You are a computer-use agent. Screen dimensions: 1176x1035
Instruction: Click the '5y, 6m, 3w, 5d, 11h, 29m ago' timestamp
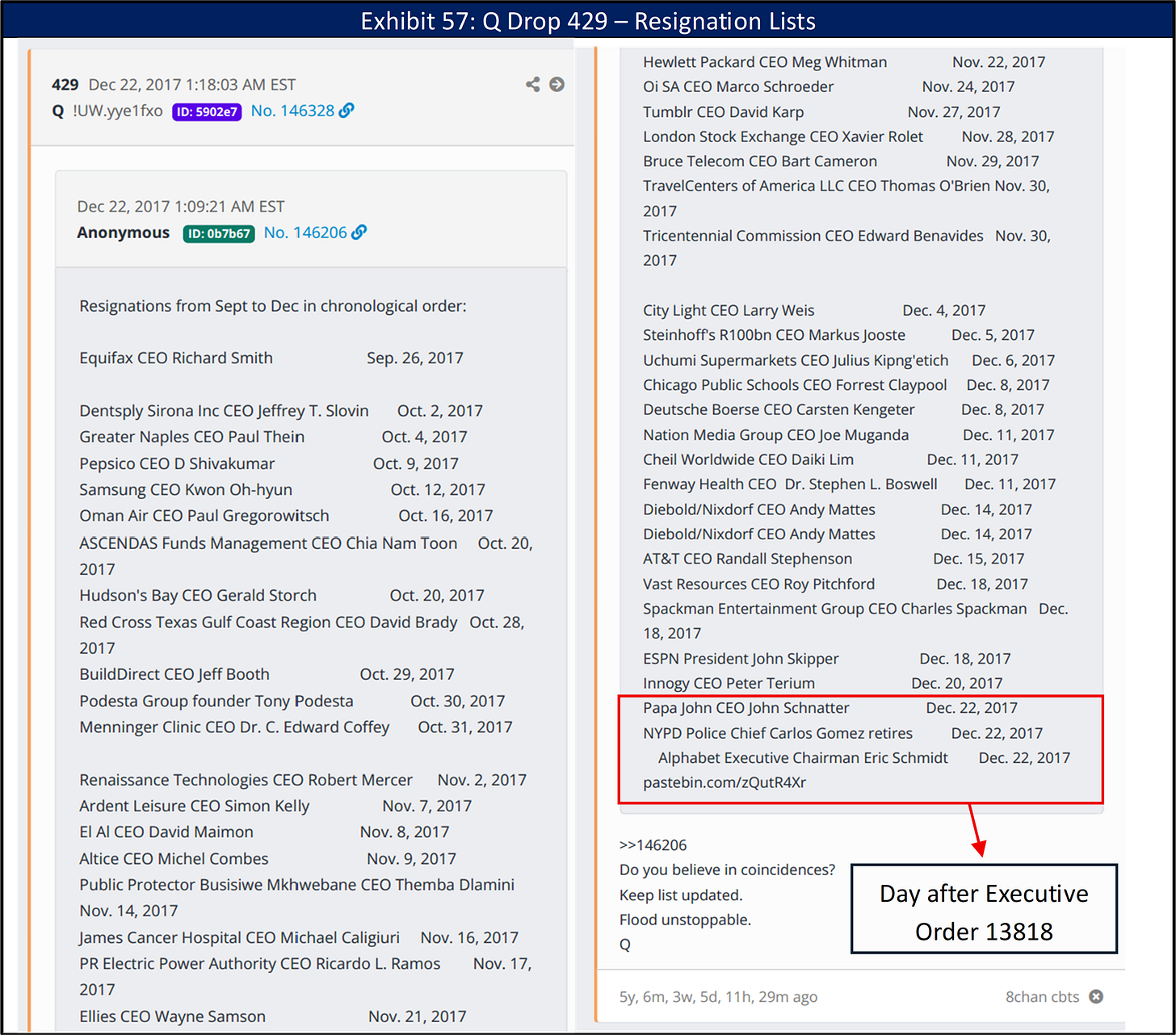pos(718,996)
